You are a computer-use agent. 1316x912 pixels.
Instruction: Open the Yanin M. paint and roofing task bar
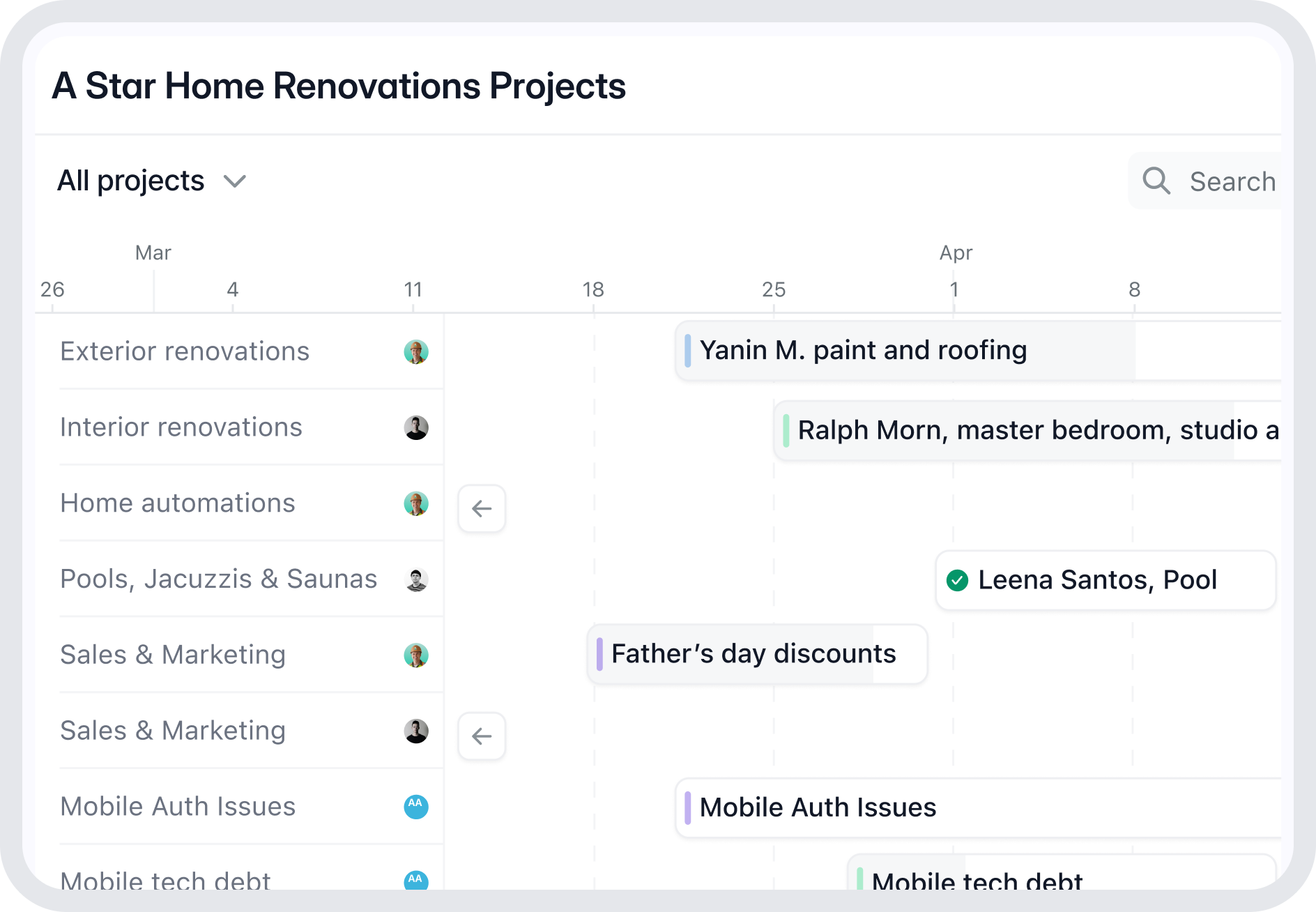coord(863,350)
